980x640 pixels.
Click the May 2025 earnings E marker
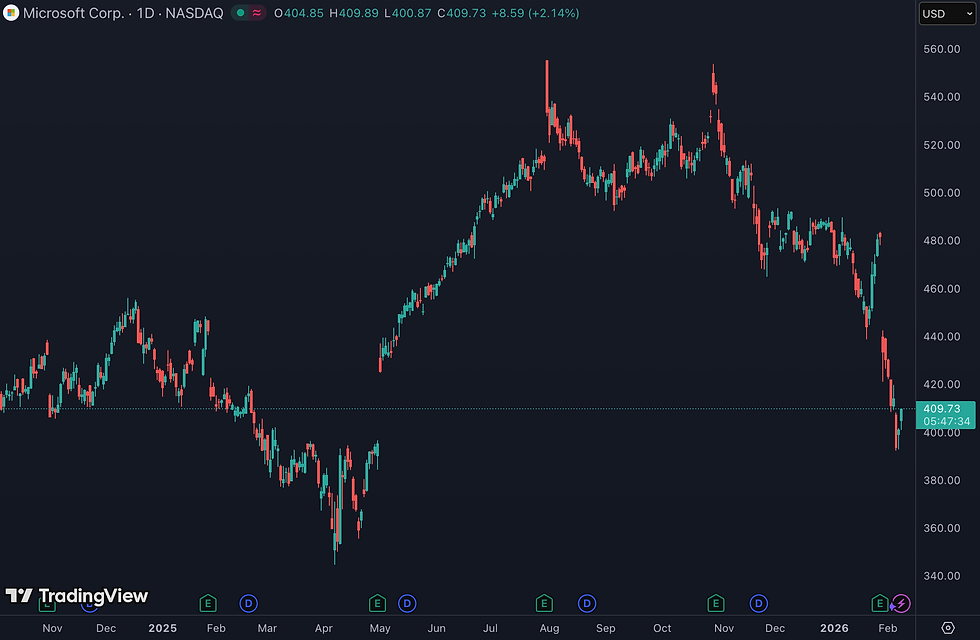pos(377,604)
